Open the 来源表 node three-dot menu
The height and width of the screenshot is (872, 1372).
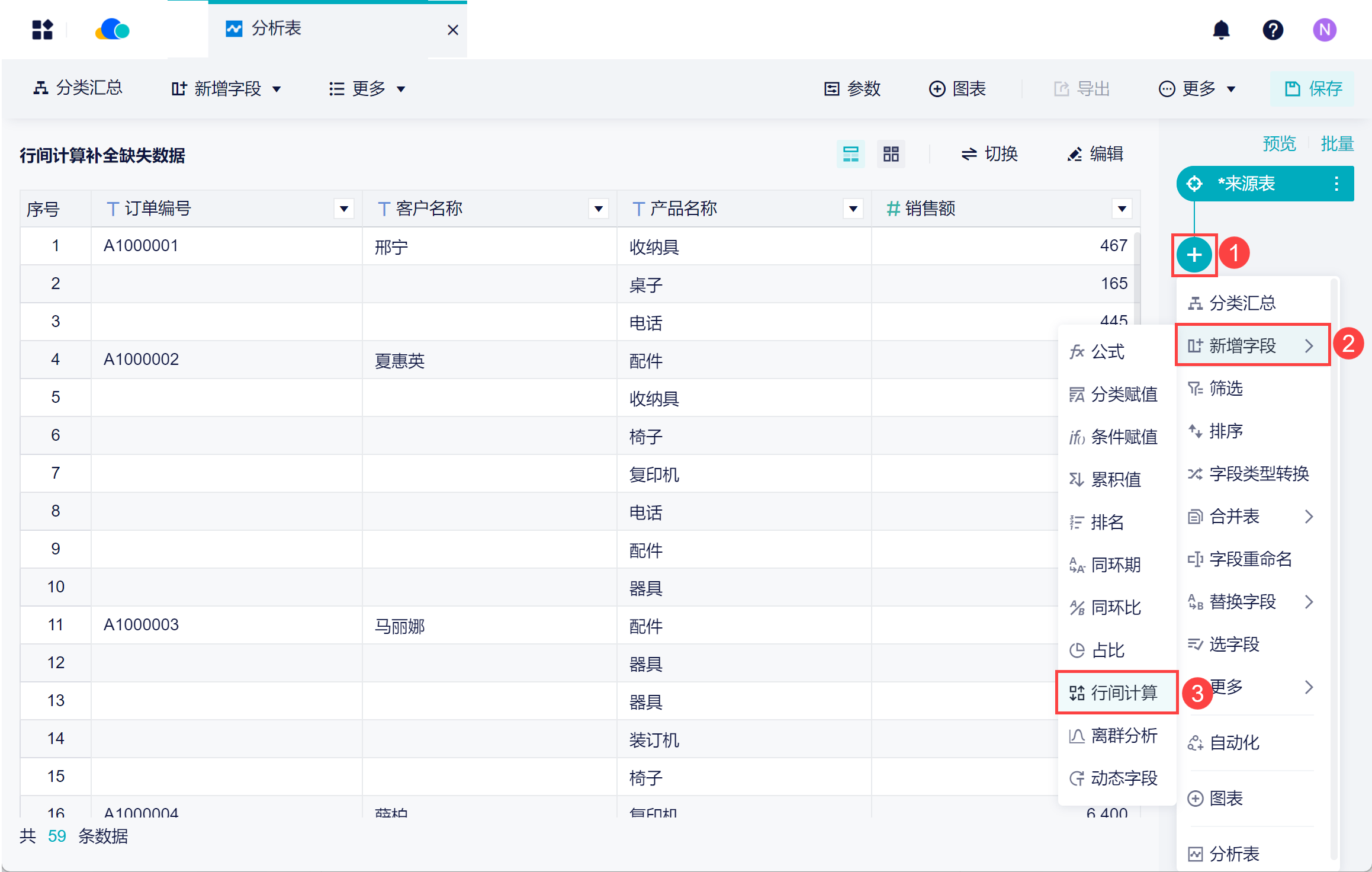1336,184
